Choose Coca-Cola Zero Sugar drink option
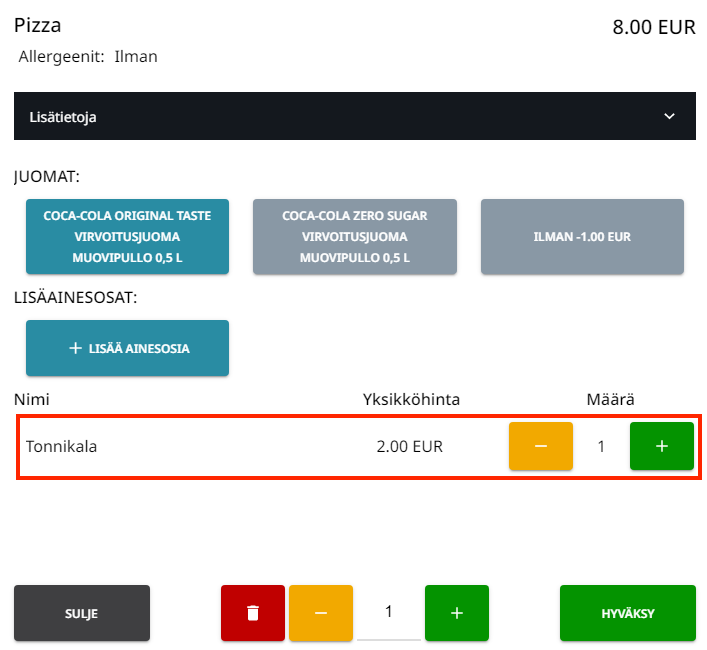The width and height of the screenshot is (707, 650). [x=355, y=236]
